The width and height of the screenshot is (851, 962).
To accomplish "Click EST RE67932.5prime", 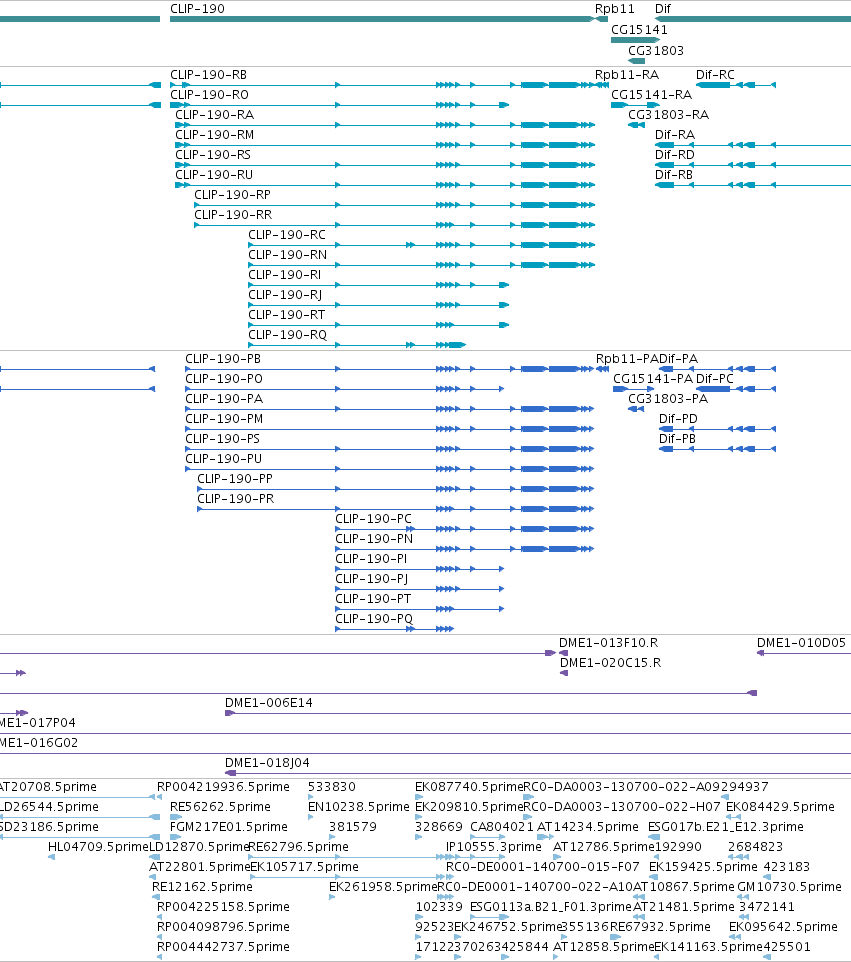I will 660,927.
